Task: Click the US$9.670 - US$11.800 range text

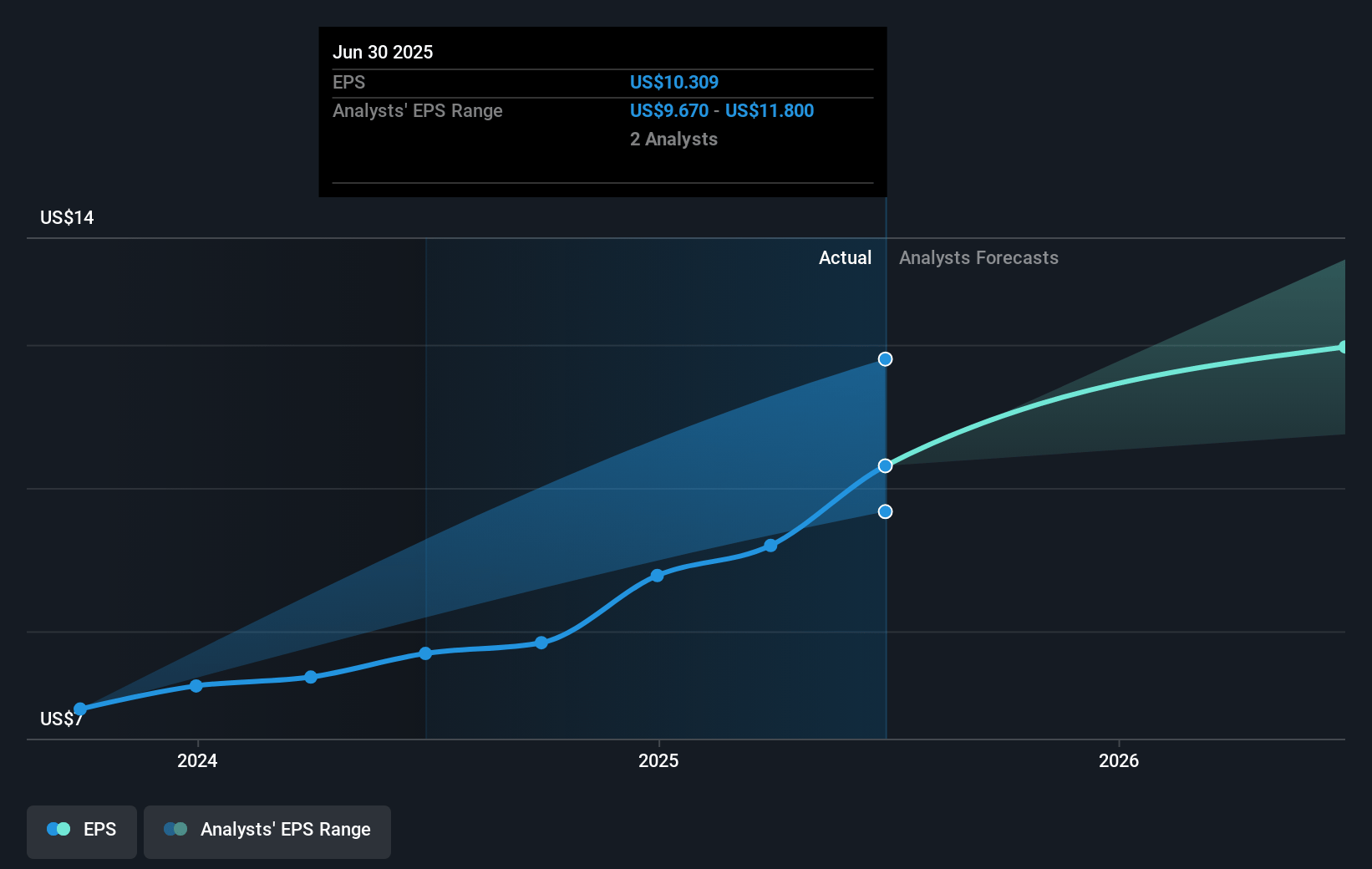Action: tap(722, 110)
